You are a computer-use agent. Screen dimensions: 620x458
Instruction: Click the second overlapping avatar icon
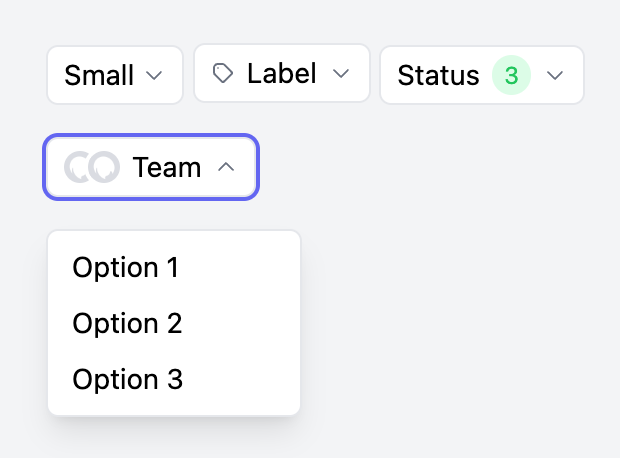click(104, 167)
